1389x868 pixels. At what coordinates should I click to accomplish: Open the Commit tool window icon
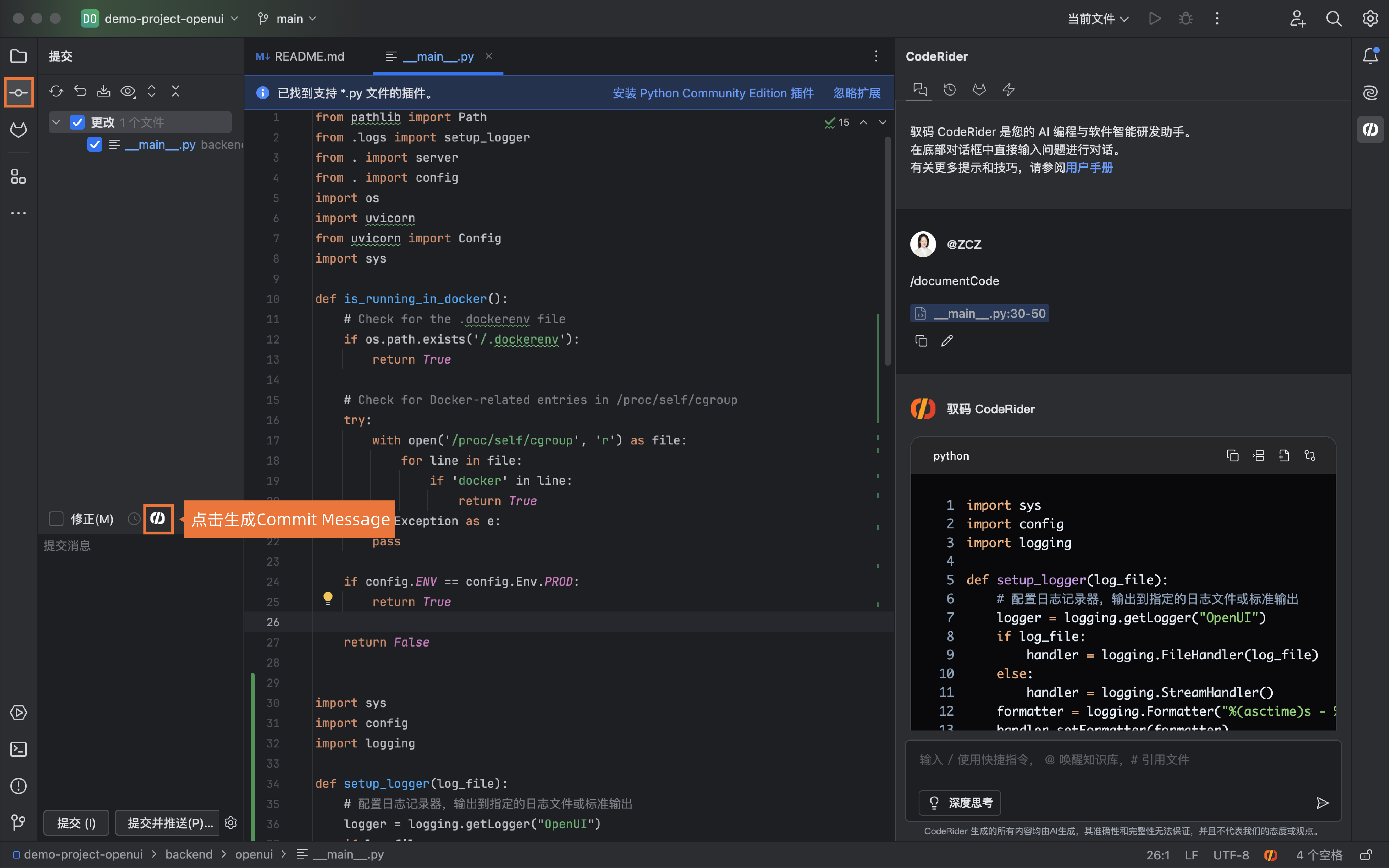click(x=18, y=92)
